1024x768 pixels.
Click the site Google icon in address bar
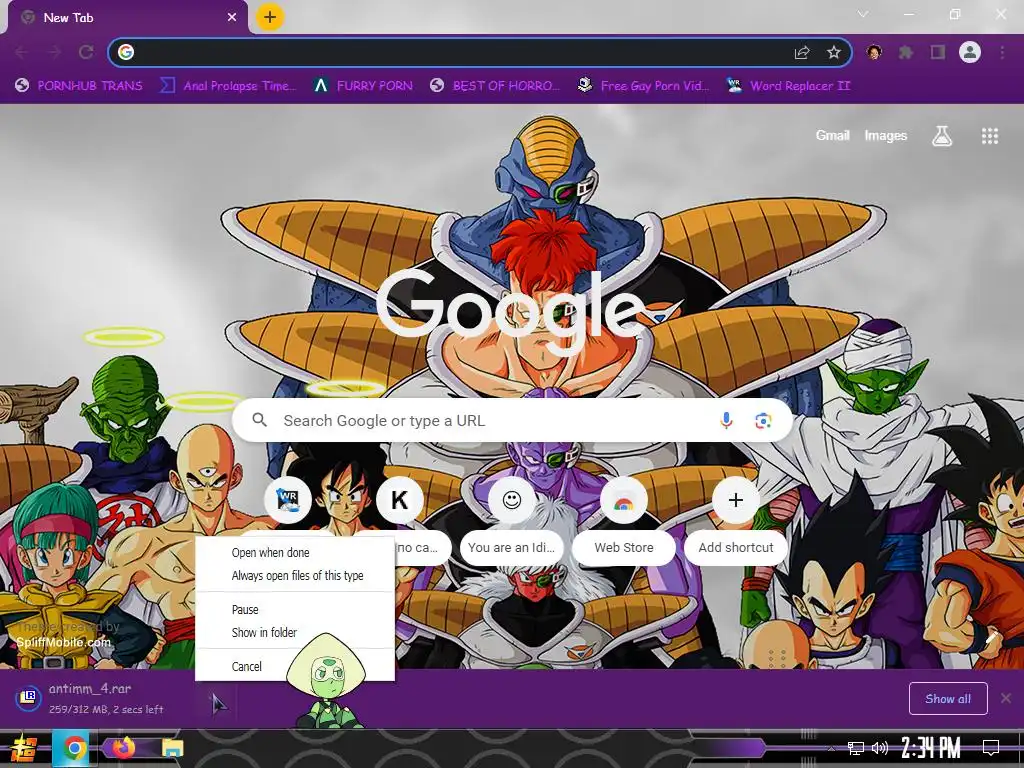tap(126, 52)
